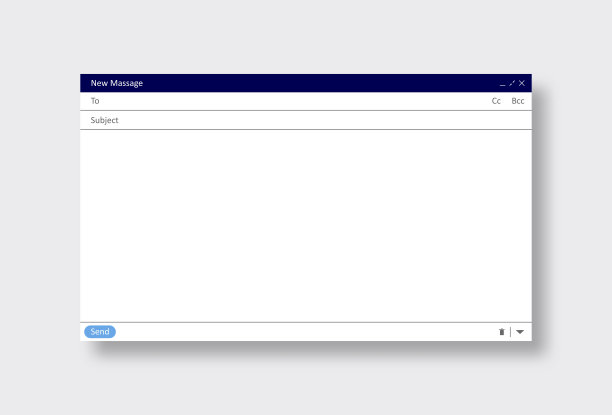This screenshot has height=415, width=612.
Task: Place cursor in the message body area
Action: pos(305,225)
